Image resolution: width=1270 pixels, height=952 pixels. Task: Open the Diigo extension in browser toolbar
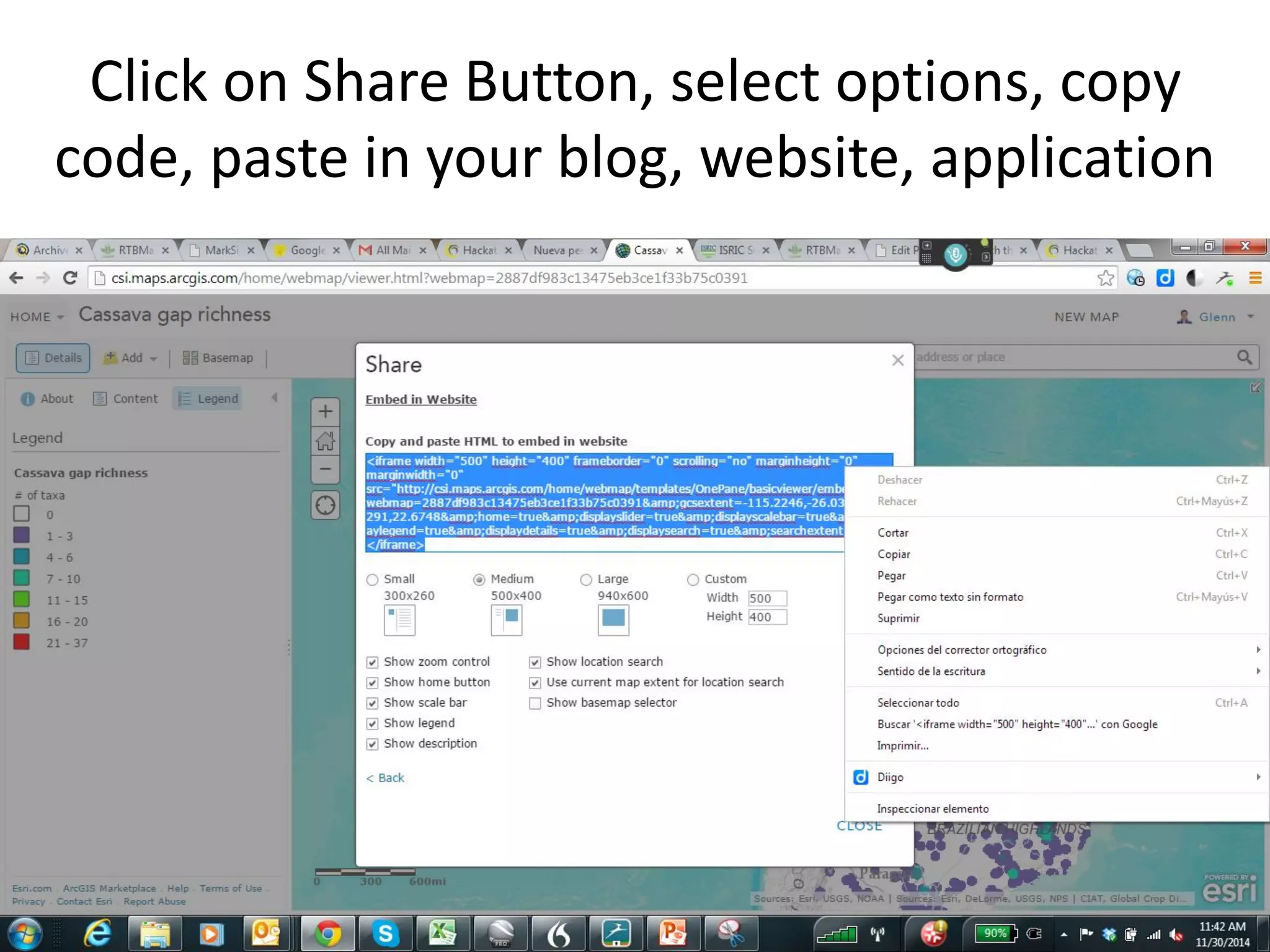(1165, 278)
